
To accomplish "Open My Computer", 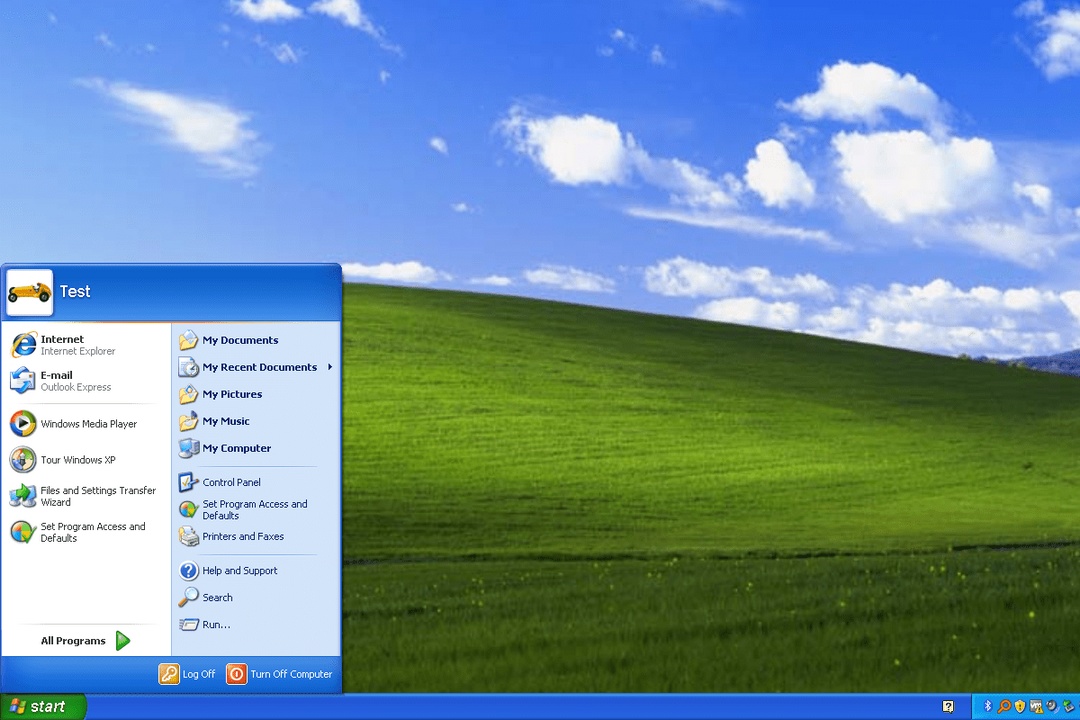I will coord(236,448).
